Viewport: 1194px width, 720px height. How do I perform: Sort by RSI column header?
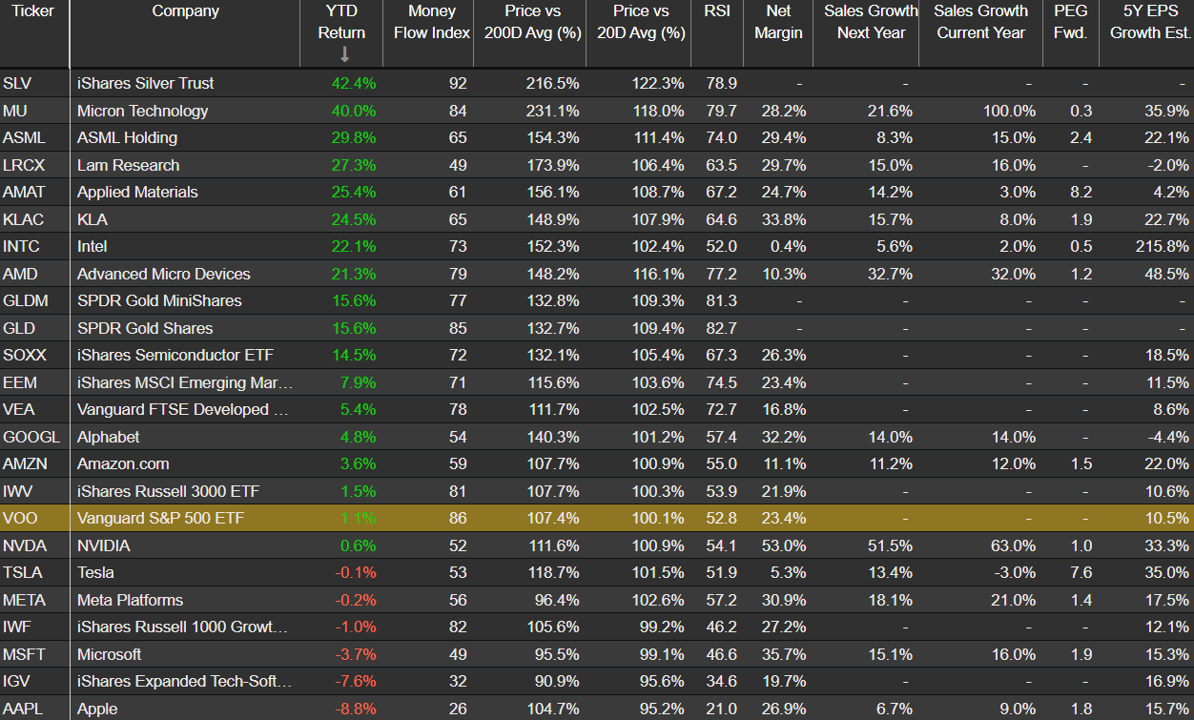[x=717, y=11]
